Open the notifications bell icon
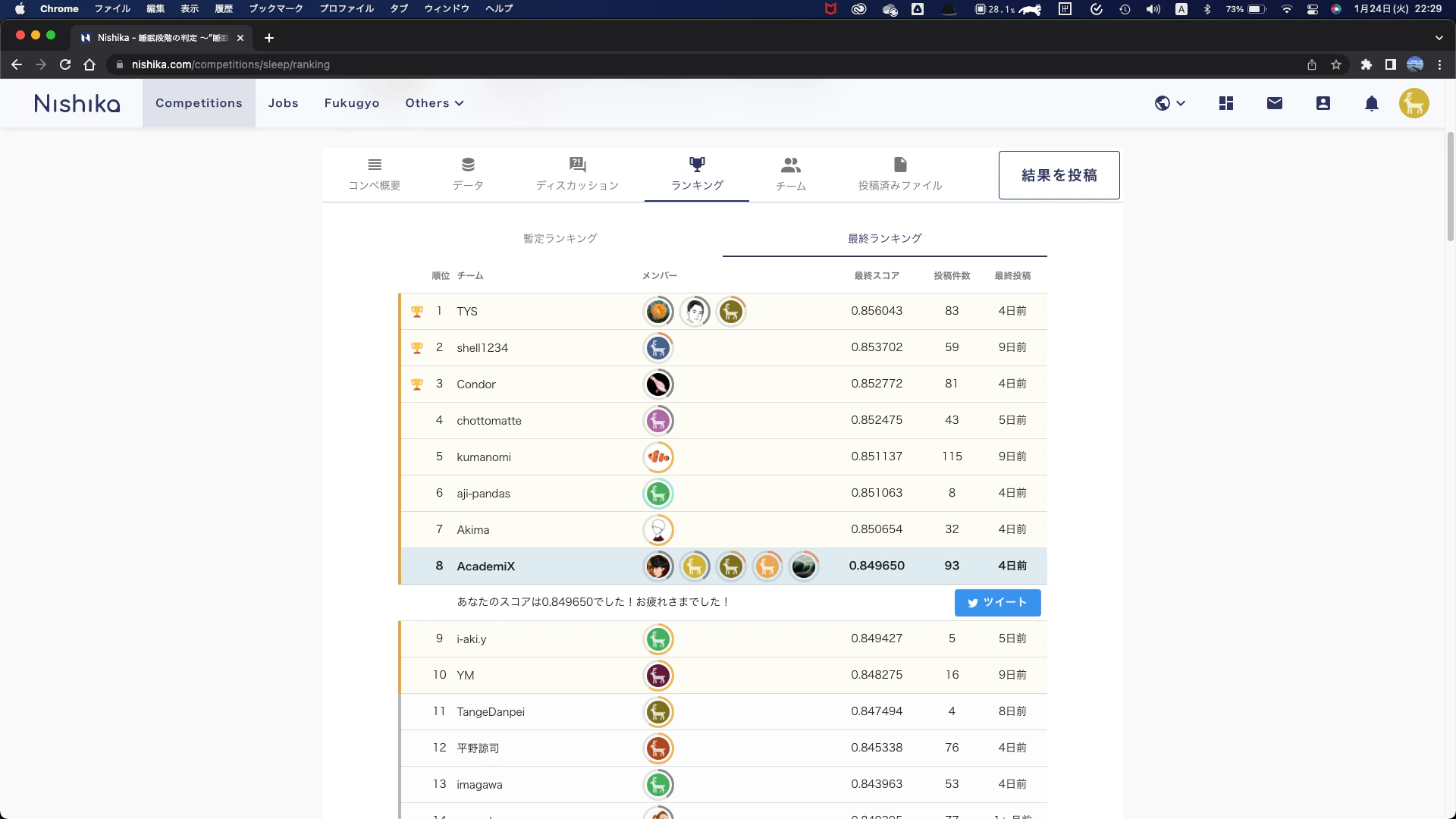This screenshot has width=1456, height=819. 1372,103
